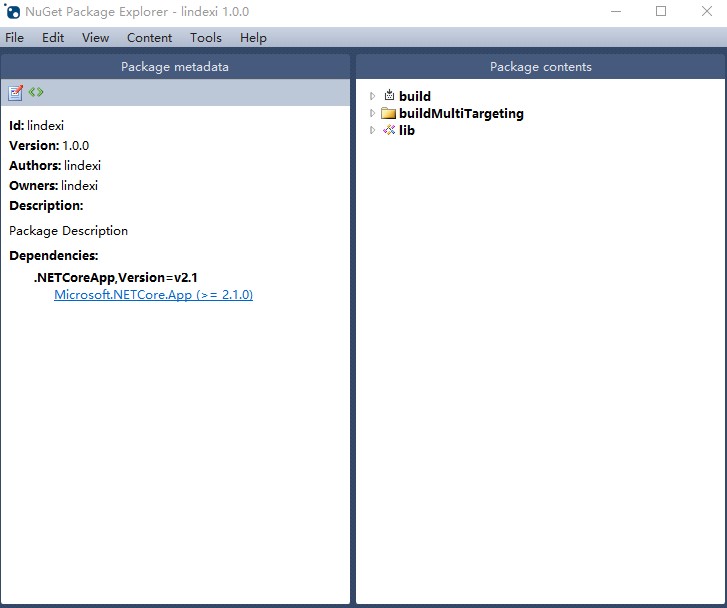Select the build tree item
The image size is (727, 608).
tap(415, 96)
